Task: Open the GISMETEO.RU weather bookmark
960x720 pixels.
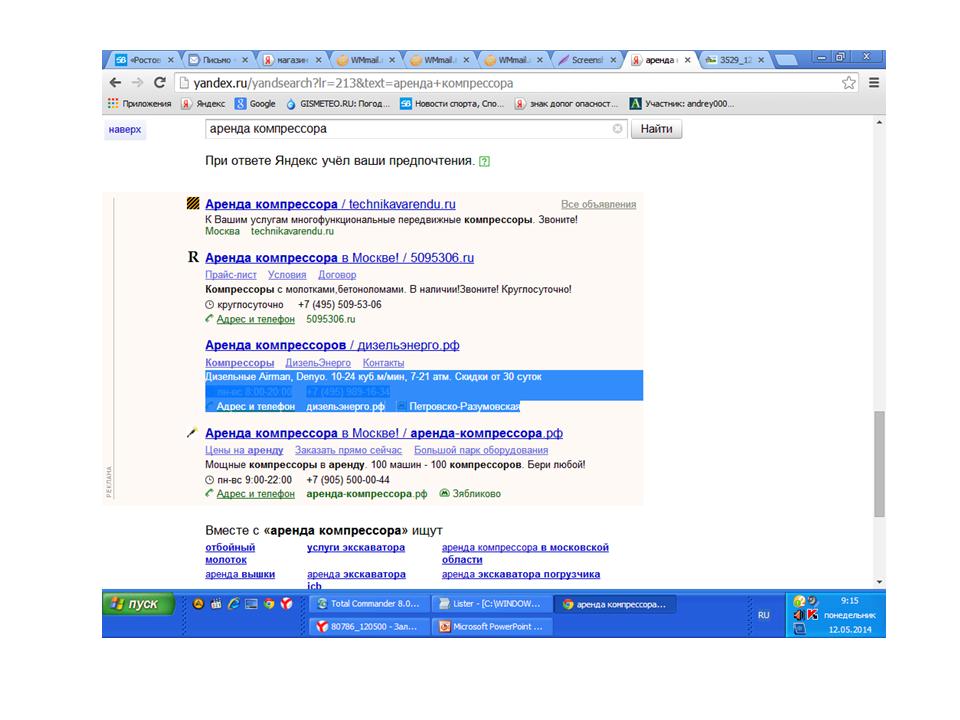Action: click(338, 104)
